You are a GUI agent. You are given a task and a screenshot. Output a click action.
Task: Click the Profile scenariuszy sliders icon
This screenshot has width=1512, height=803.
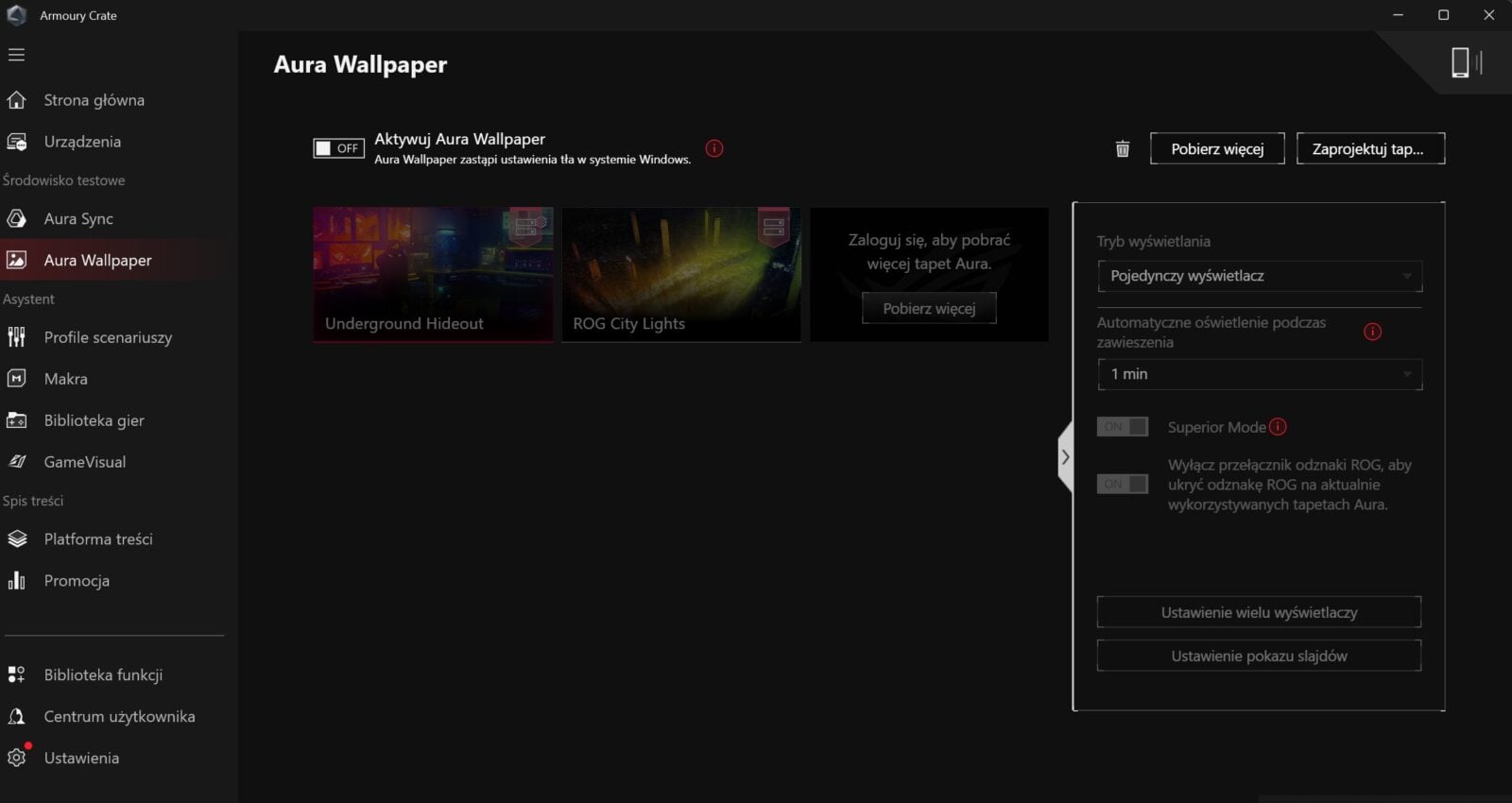16,337
